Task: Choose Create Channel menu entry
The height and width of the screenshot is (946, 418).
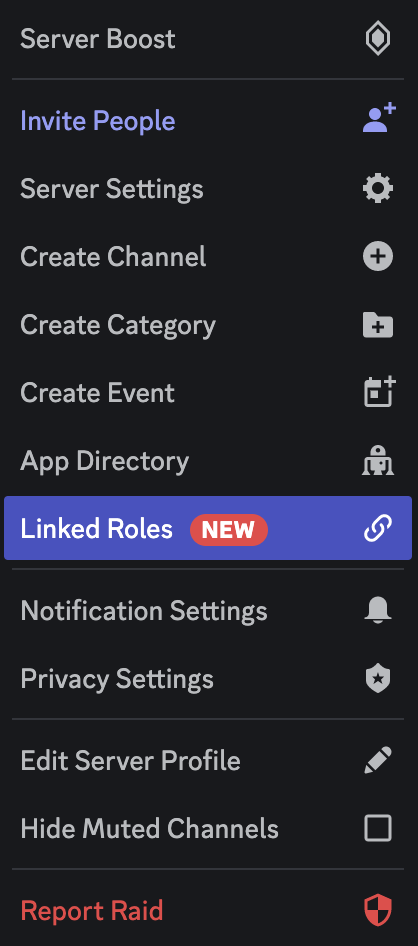Action: coord(208,257)
